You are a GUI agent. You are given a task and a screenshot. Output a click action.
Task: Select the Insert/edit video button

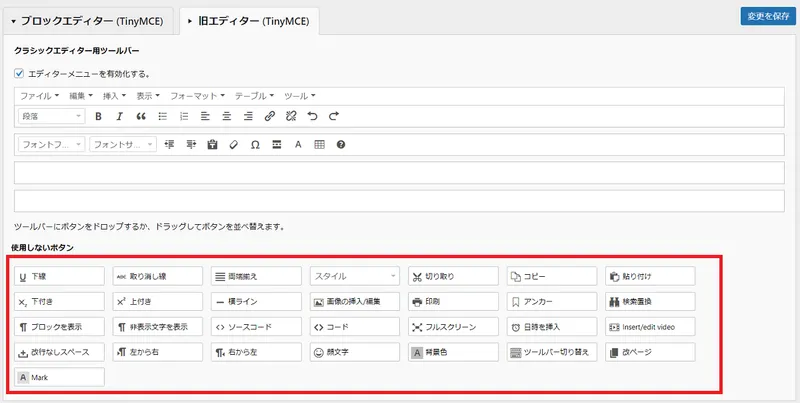coord(650,327)
